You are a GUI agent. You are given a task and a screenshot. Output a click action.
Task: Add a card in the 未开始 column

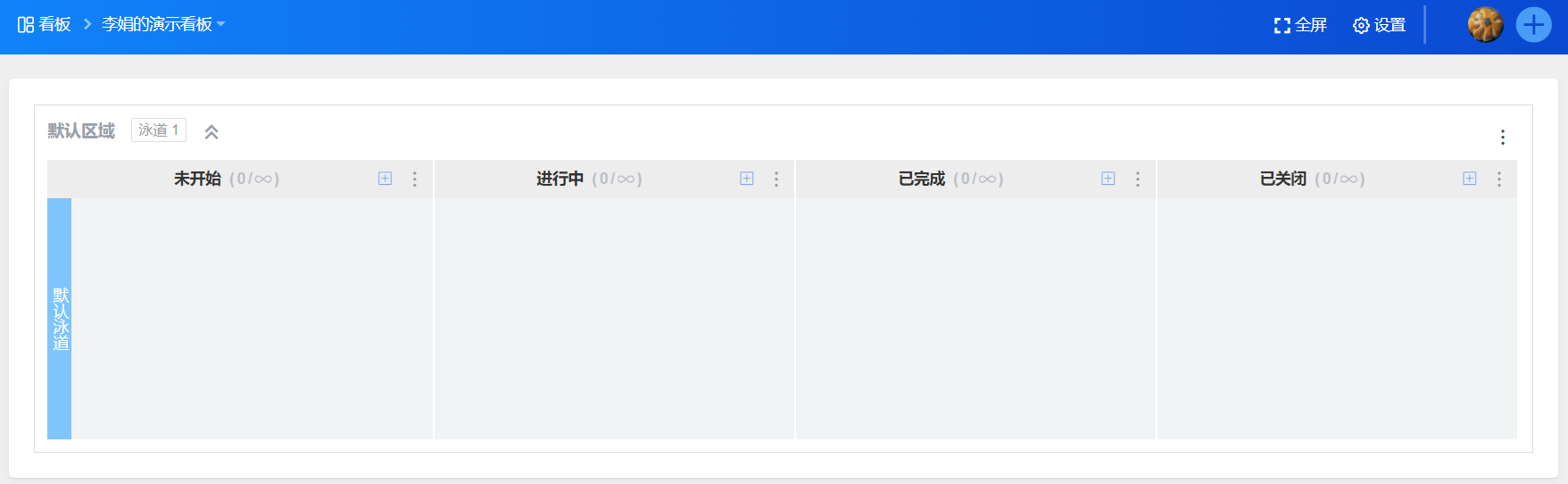coord(386,179)
